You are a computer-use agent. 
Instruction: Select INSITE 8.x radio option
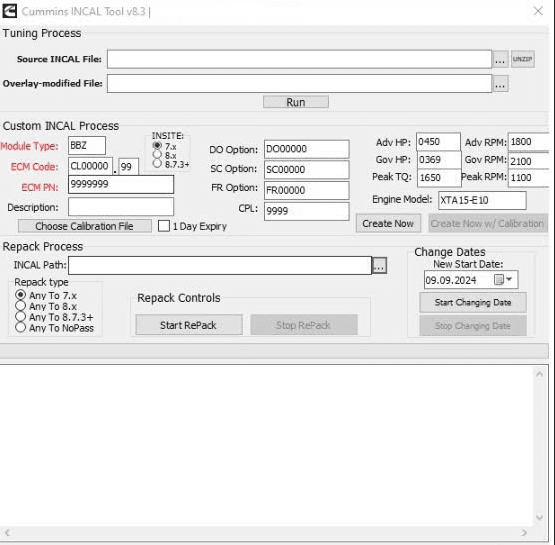click(x=157, y=155)
